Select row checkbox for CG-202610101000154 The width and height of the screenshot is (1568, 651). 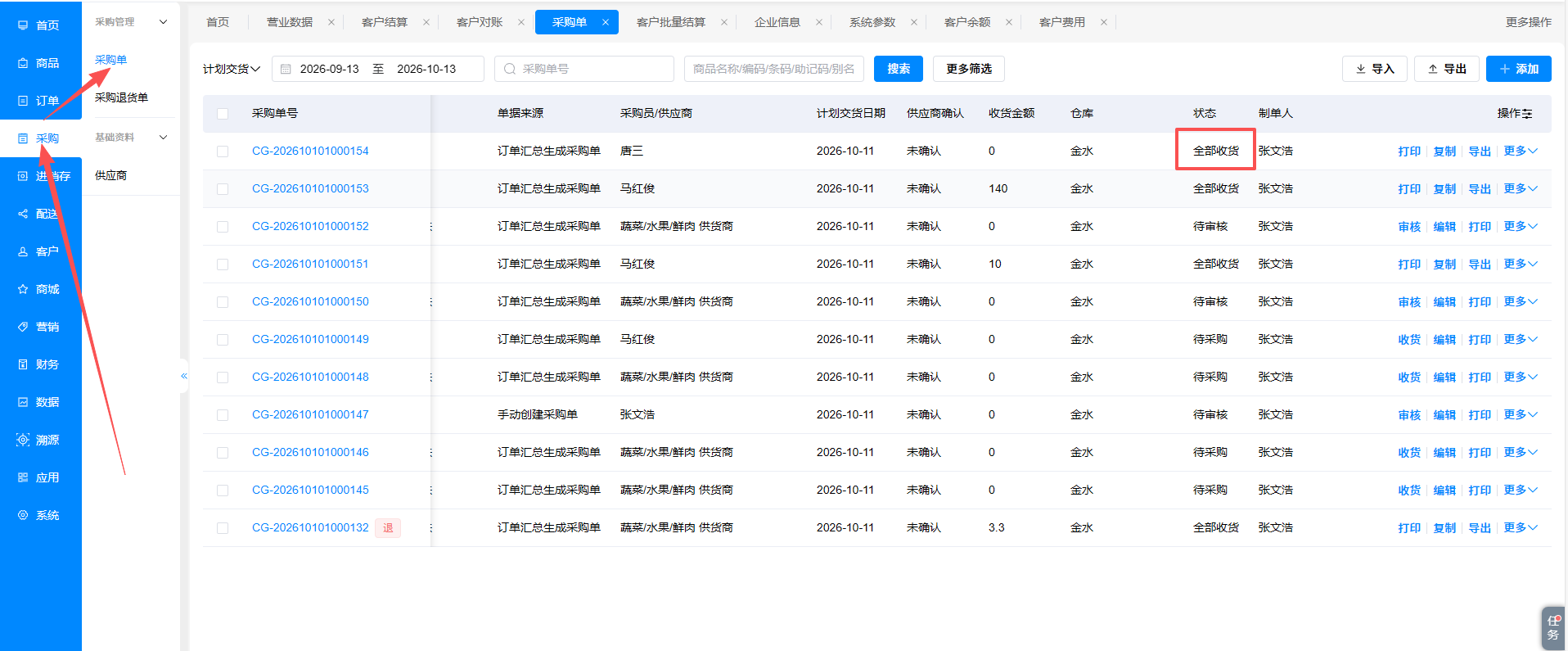(223, 151)
